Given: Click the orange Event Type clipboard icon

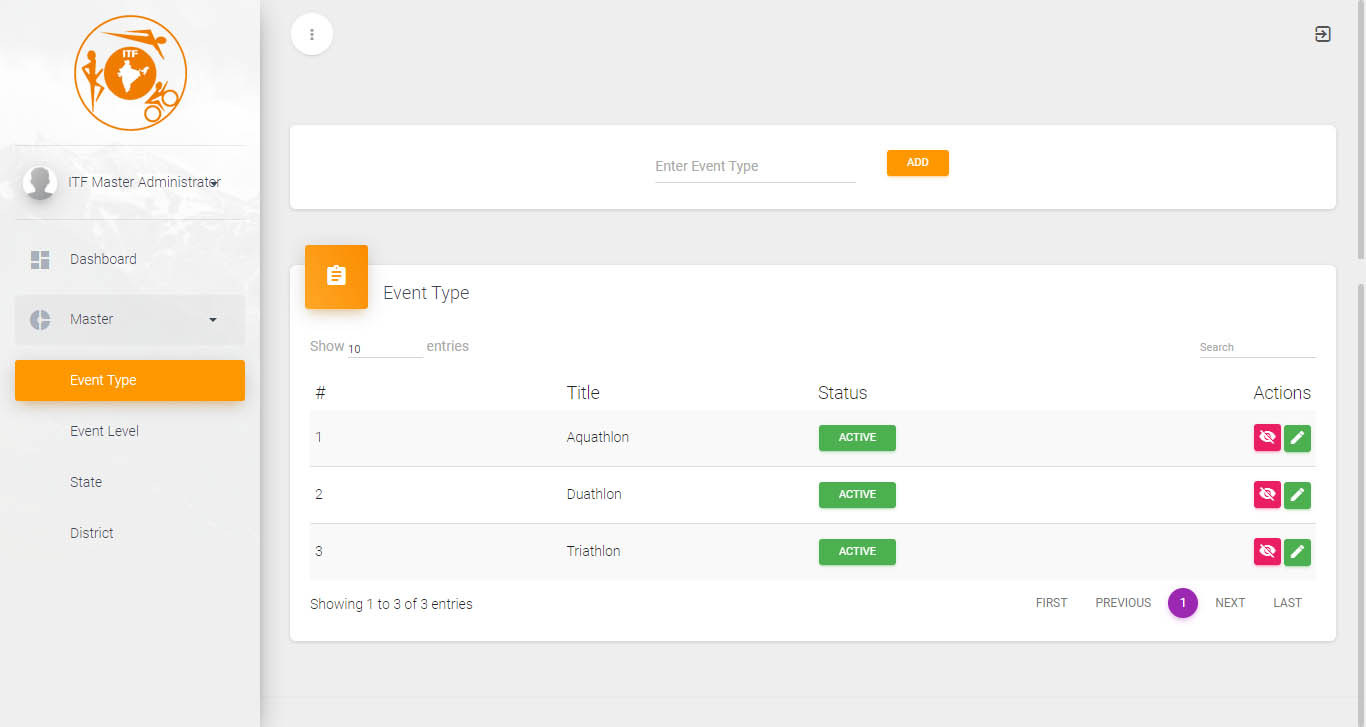Looking at the screenshot, I should coord(336,276).
